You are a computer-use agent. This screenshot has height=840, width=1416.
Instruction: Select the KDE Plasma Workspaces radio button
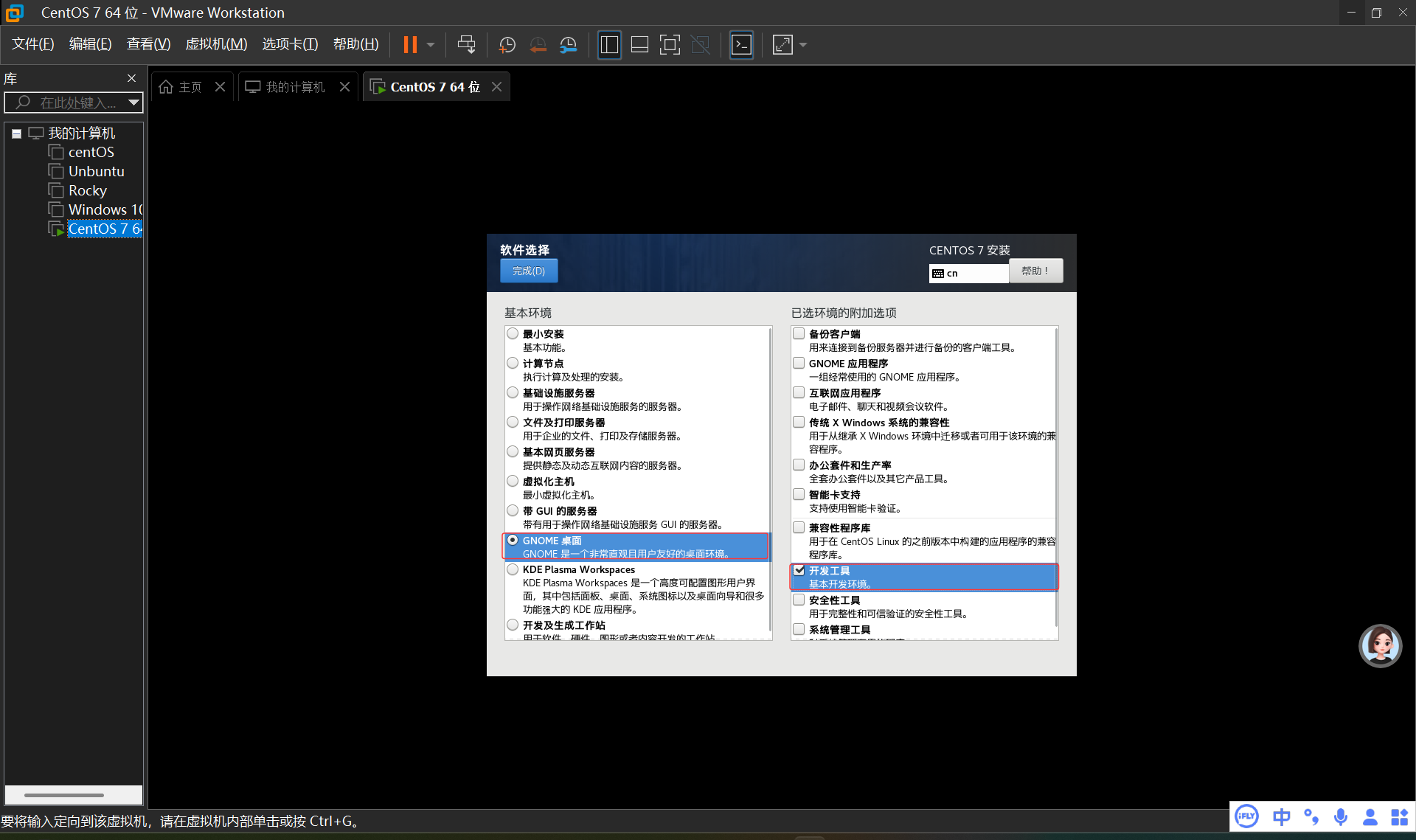[x=513, y=569]
